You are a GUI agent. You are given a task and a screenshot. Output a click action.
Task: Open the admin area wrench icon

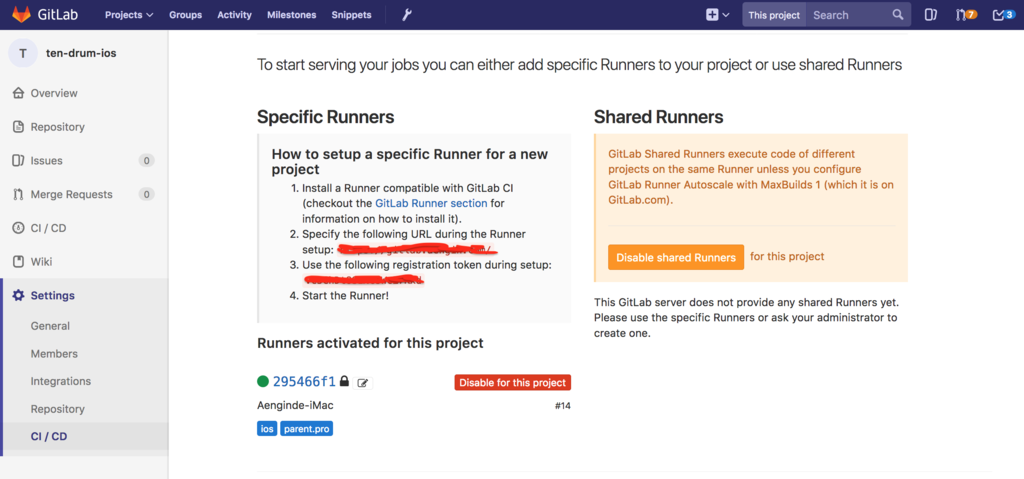[406, 14]
